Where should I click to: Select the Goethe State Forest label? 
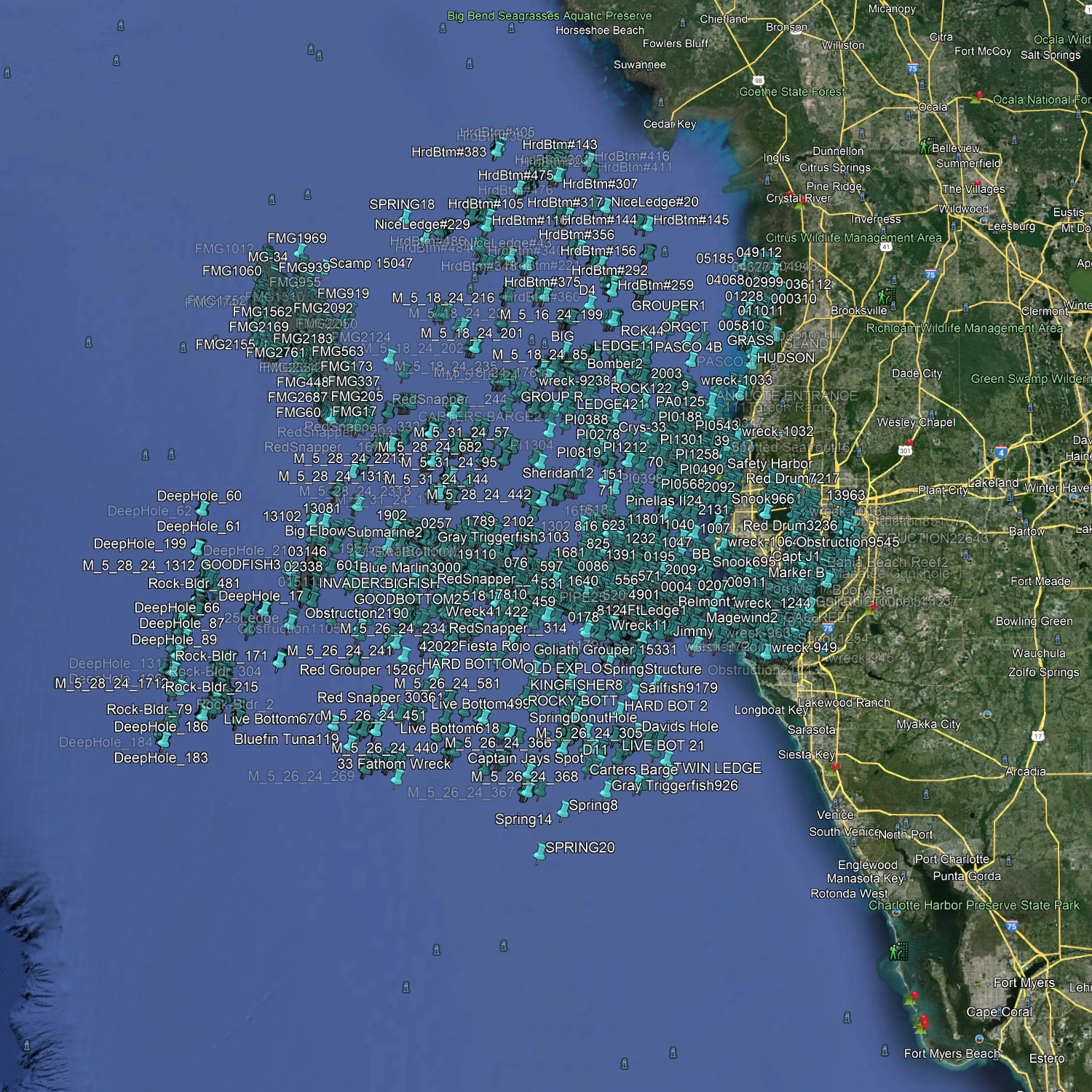click(791, 92)
